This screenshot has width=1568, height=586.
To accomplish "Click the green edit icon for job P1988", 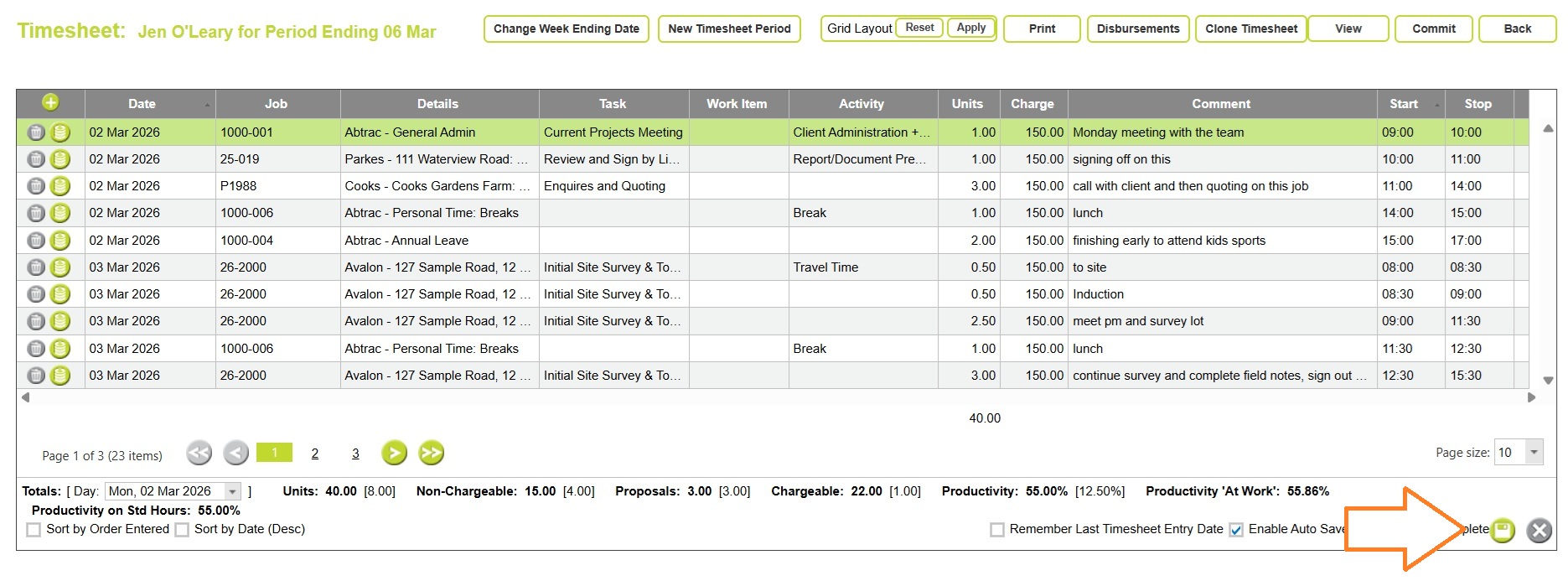I will point(60,186).
